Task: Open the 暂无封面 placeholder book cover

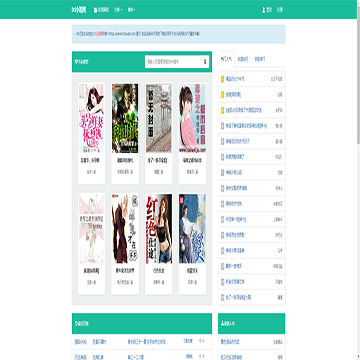Action: (x=159, y=118)
